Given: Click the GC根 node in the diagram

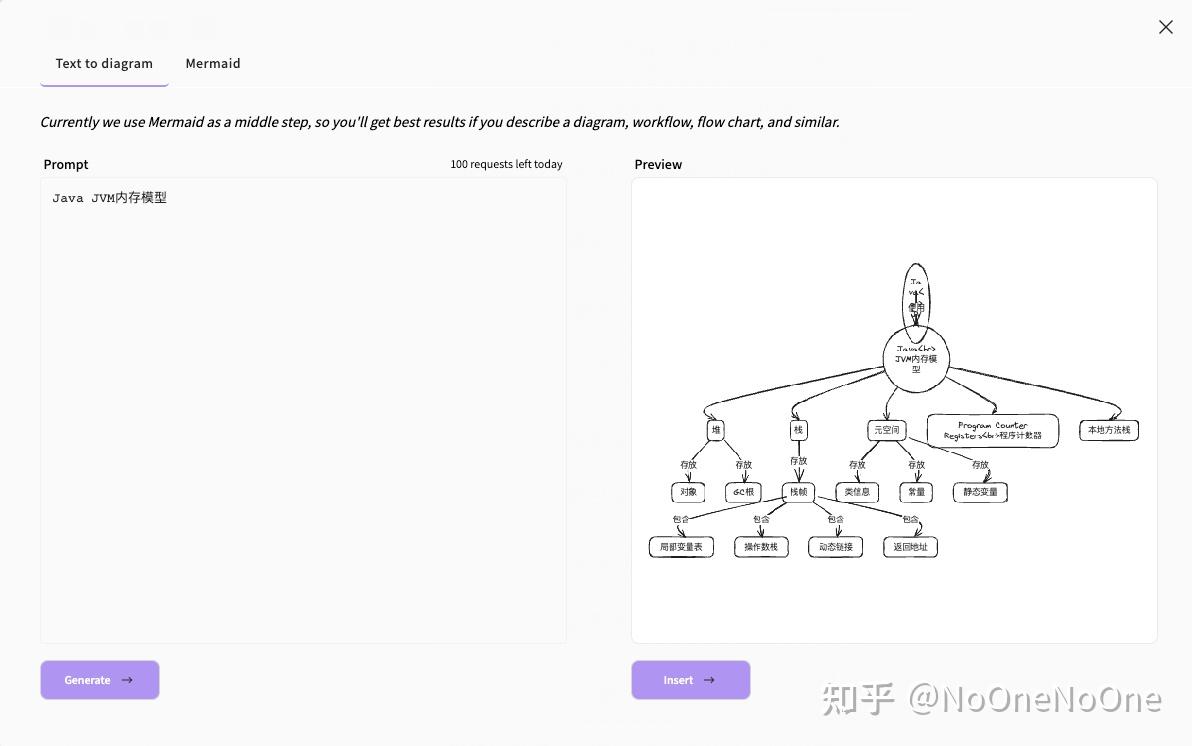Looking at the screenshot, I should [x=743, y=492].
